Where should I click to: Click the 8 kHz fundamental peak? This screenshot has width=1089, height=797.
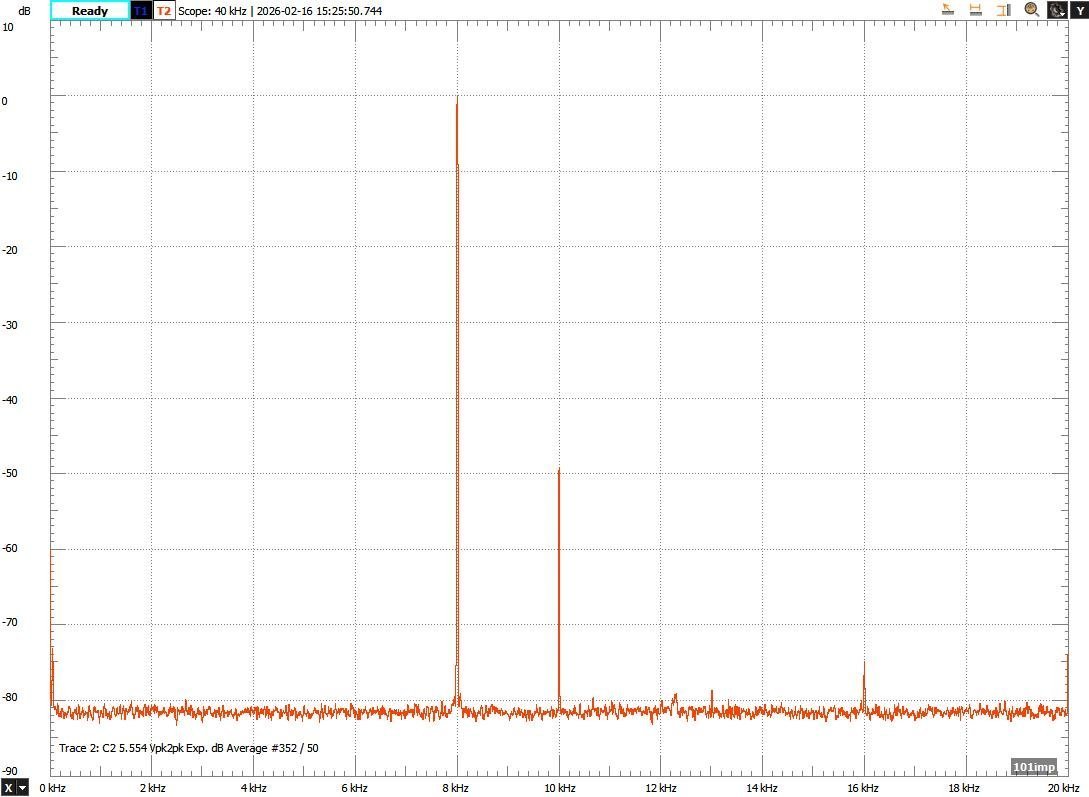(x=457, y=100)
